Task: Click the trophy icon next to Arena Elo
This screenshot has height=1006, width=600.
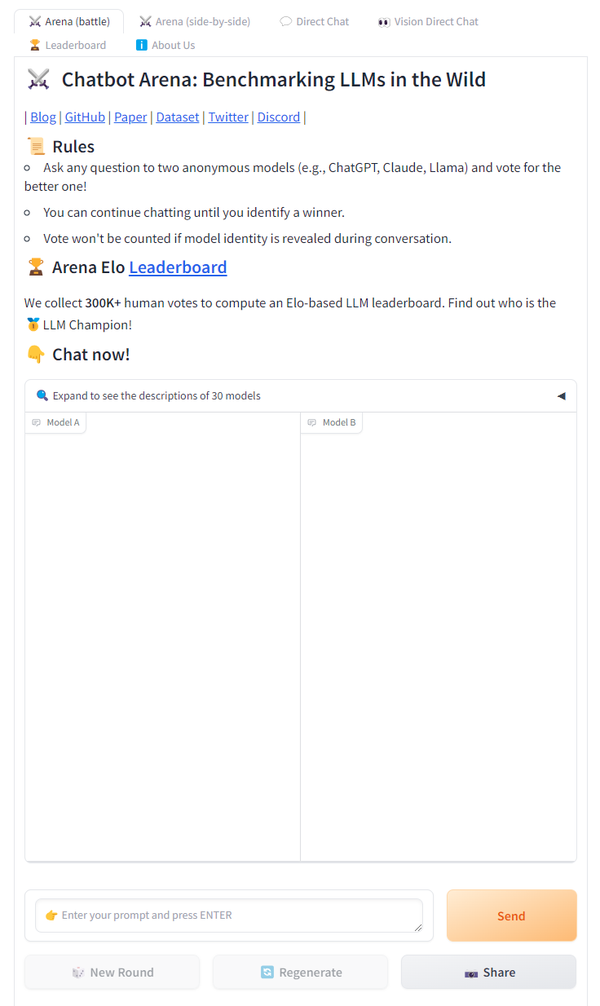Action: click(x=36, y=267)
